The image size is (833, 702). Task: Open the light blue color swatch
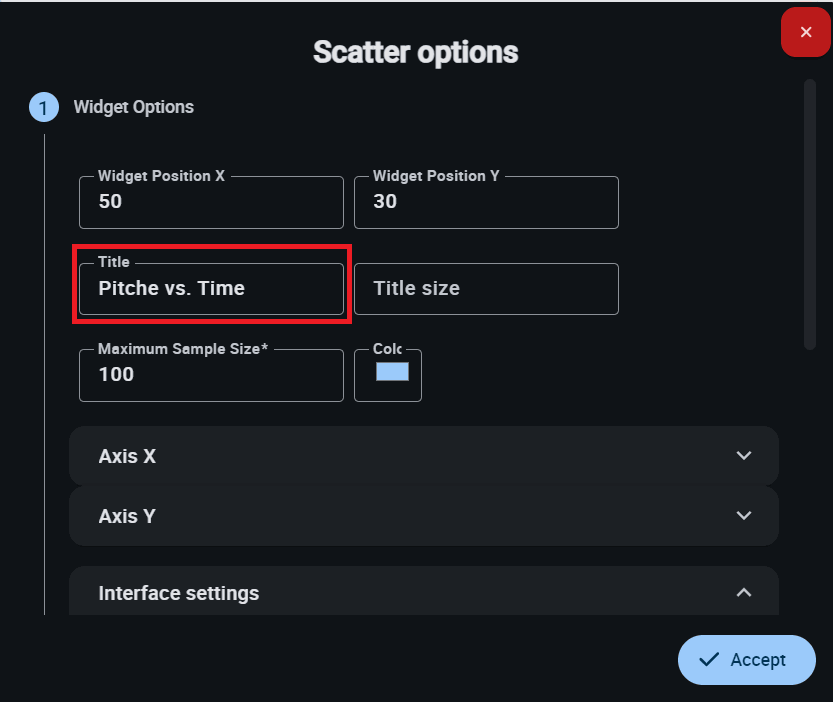tap(392, 372)
